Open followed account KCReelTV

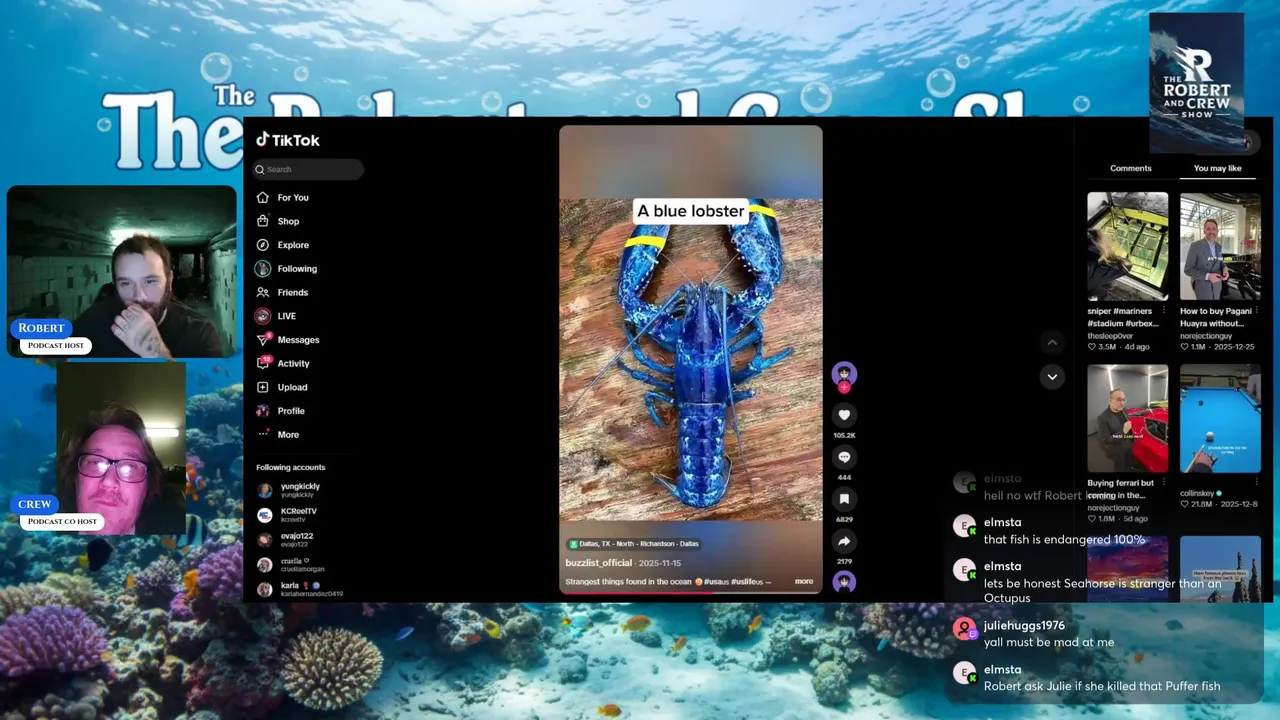point(300,515)
